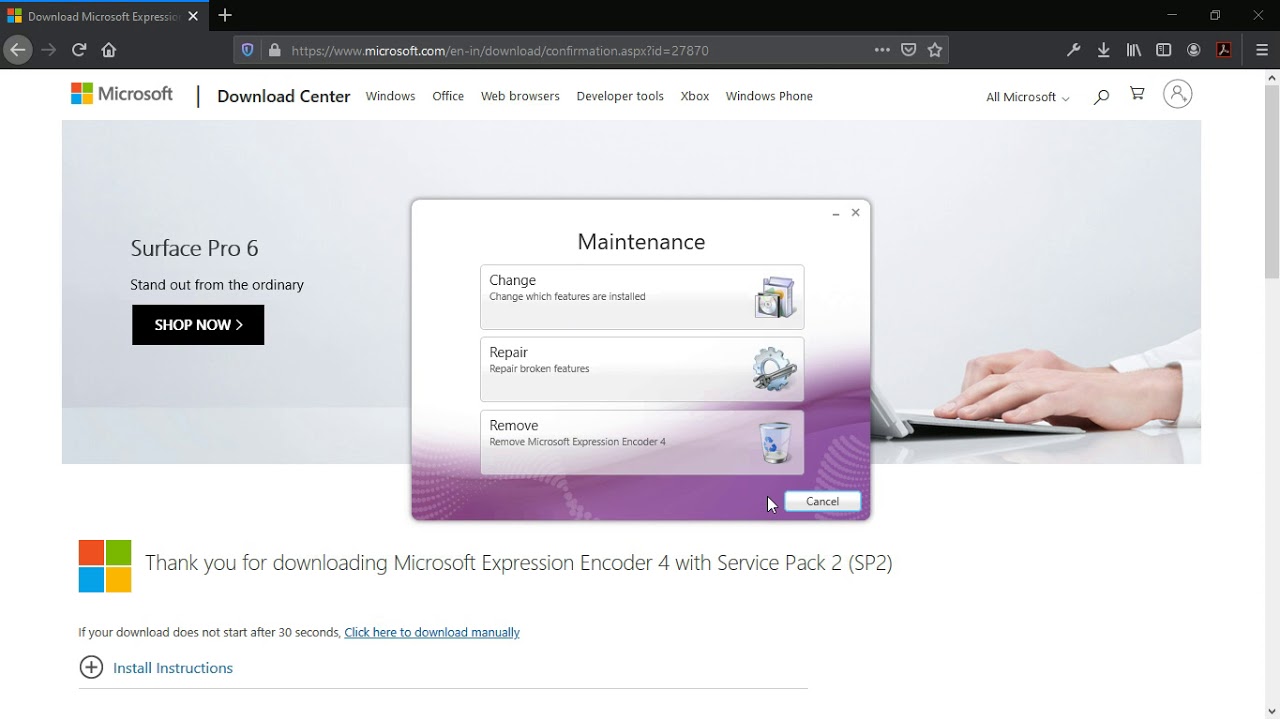Sign in via Microsoft account avatar
1280x720 pixels.
1178,94
